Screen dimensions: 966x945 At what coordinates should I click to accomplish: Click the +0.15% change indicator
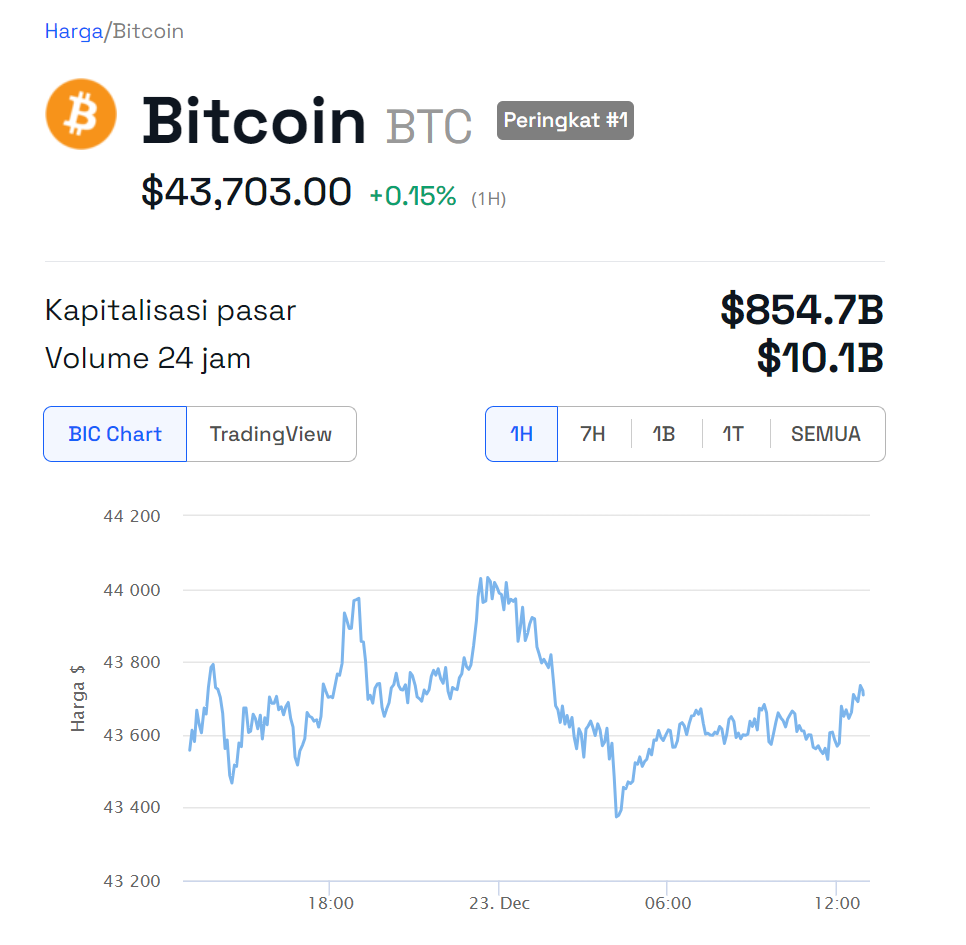point(413,197)
